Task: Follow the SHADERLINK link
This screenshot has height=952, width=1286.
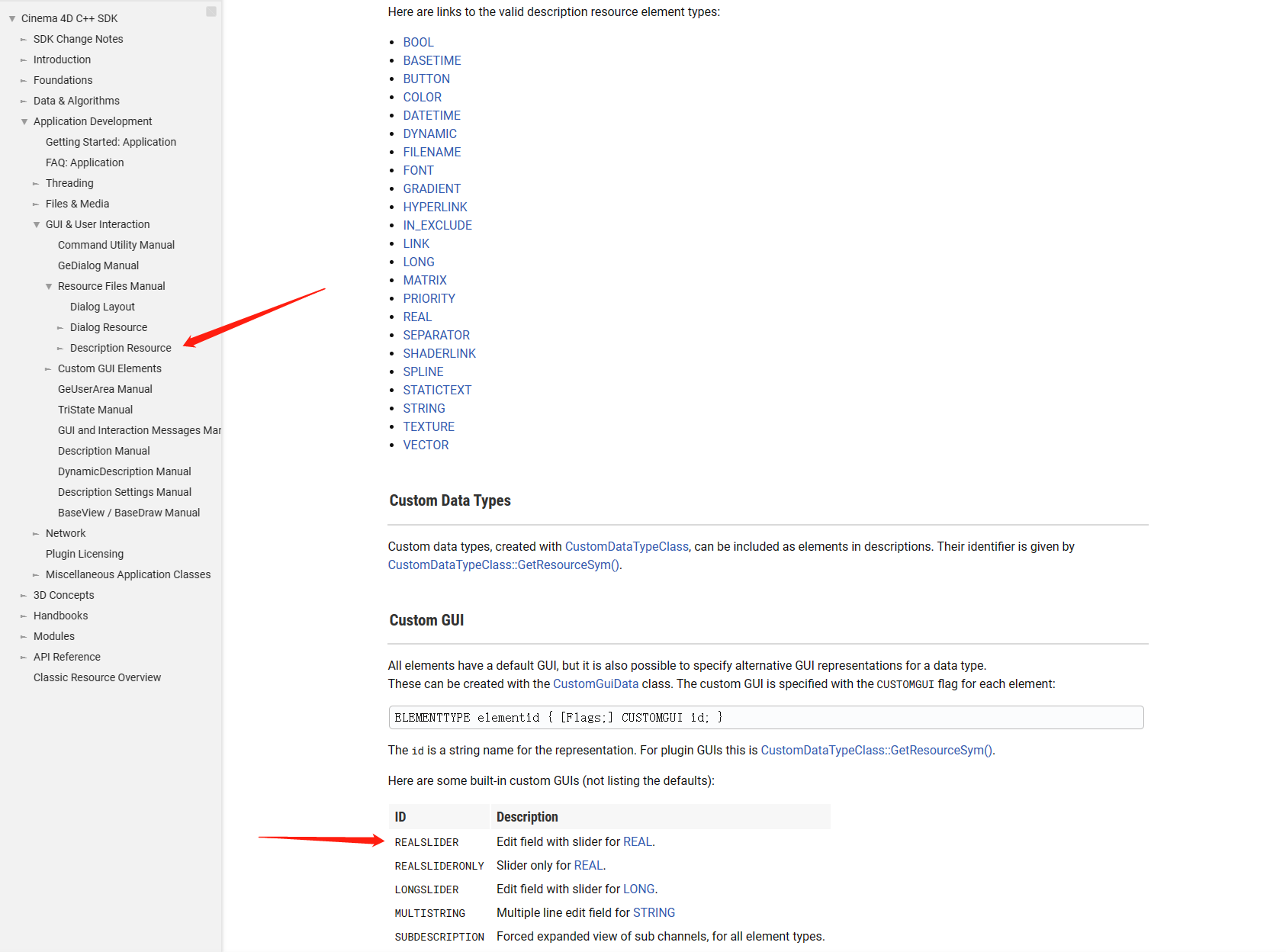Action: tap(439, 353)
